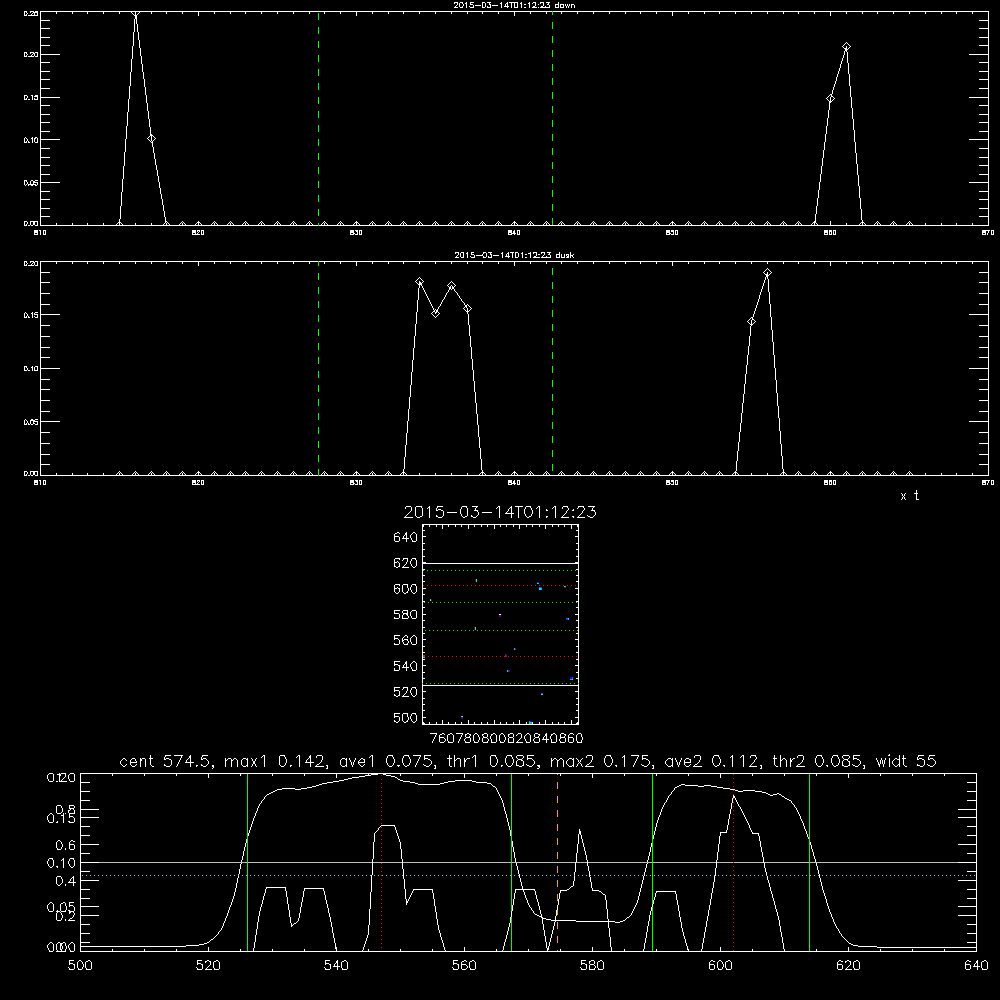Click the '810' tick label under dusk plot
This screenshot has height=1000, width=1000.
point(40,483)
